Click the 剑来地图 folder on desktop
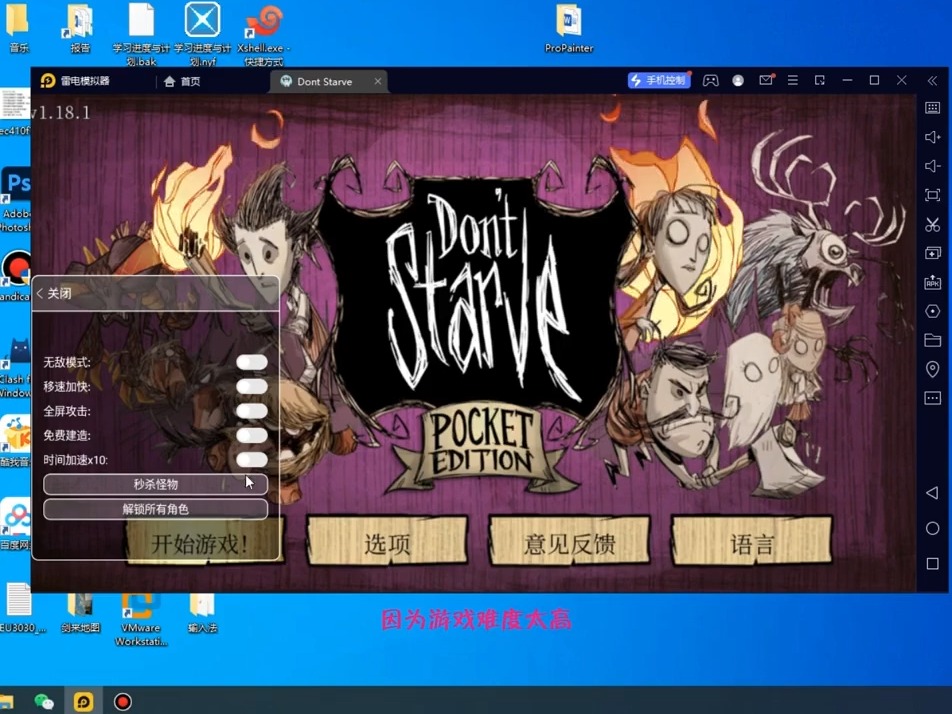 pyautogui.click(x=80, y=613)
